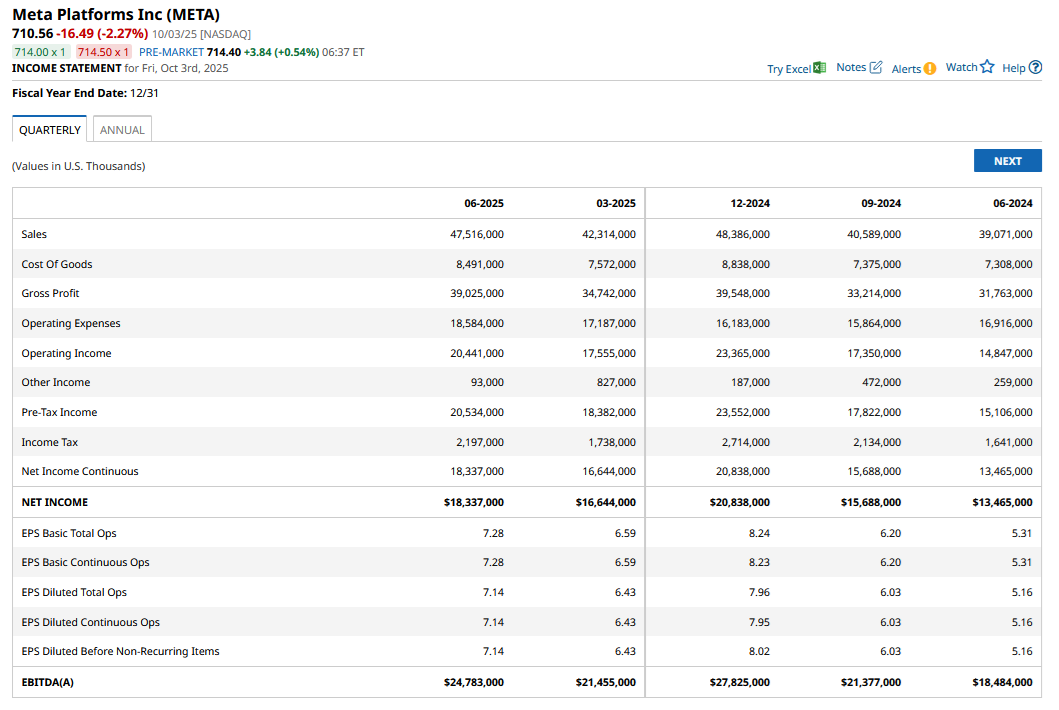Click the red ask price 714.50 x 1
The width and height of the screenshot is (1059, 710).
pyautogui.click(x=104, y=52)
